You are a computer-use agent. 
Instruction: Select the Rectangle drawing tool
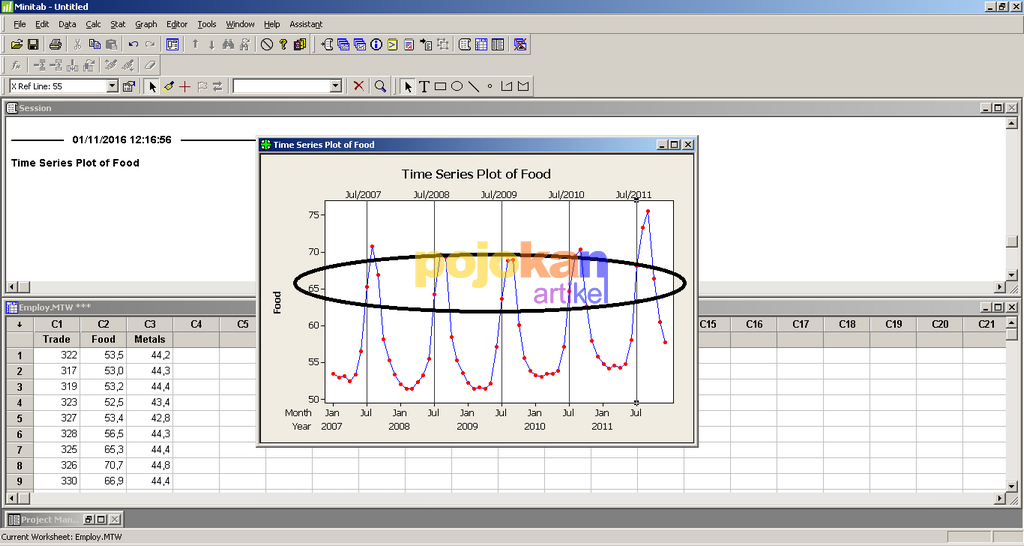[440, 87]
